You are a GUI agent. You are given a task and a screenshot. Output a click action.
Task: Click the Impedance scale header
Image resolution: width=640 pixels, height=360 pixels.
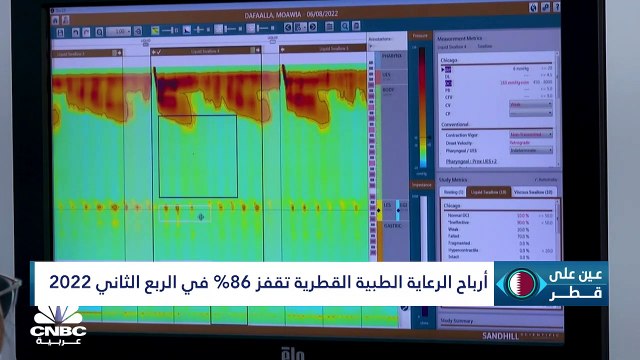coord(421,185)
